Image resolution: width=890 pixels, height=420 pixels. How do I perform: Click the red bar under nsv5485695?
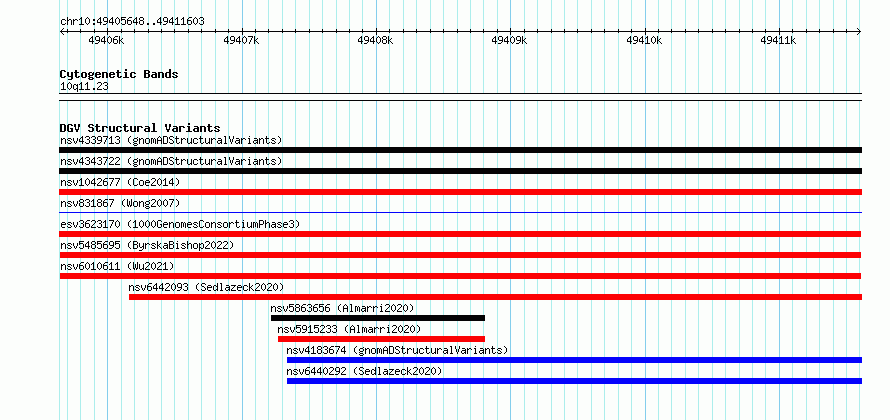click(x=460, y=255)
